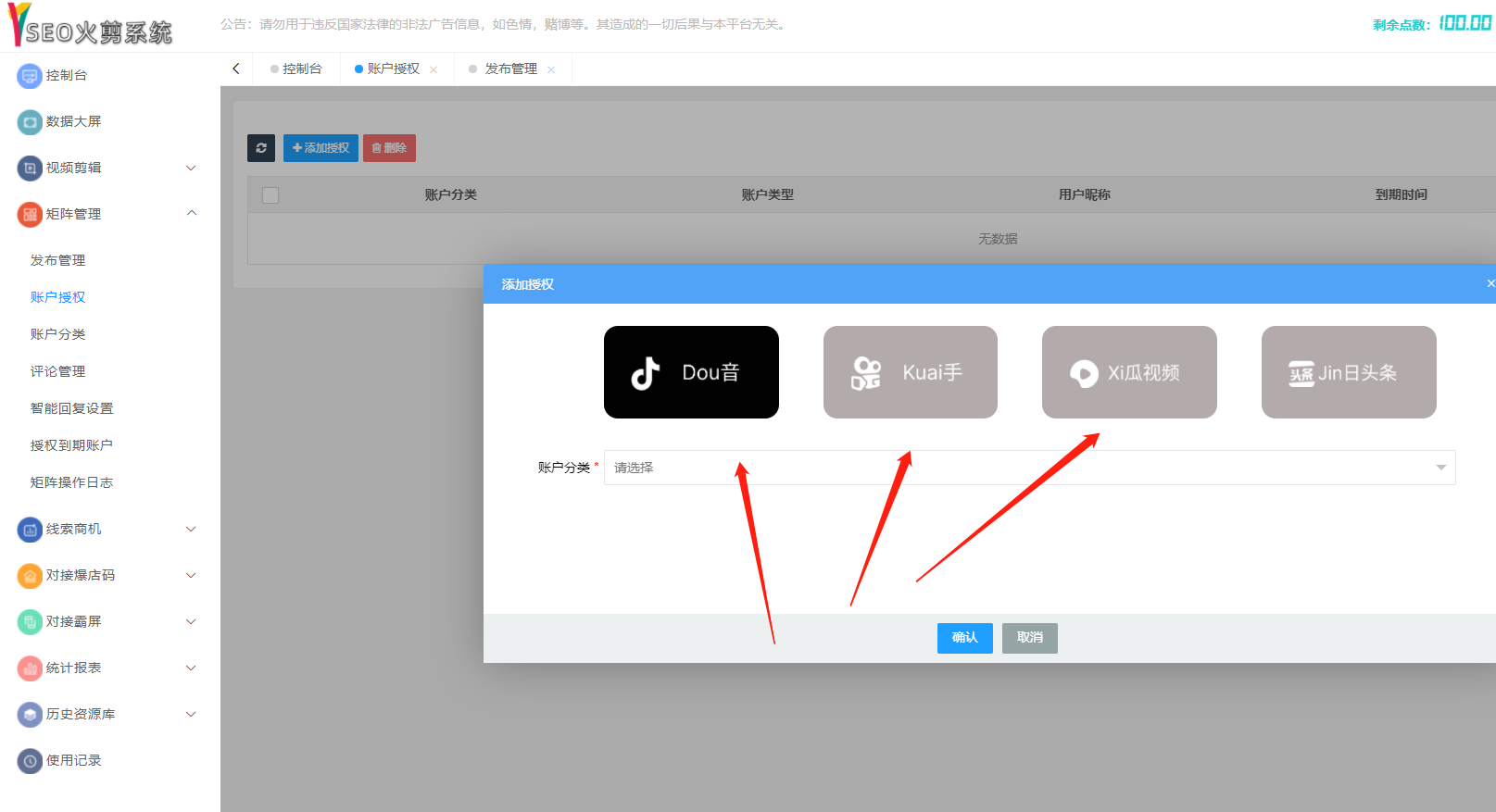The height and width of the screenshot is (812, 1496).
Task: Select the Jin日头条 platform tile
Action: click(1348, 372)
